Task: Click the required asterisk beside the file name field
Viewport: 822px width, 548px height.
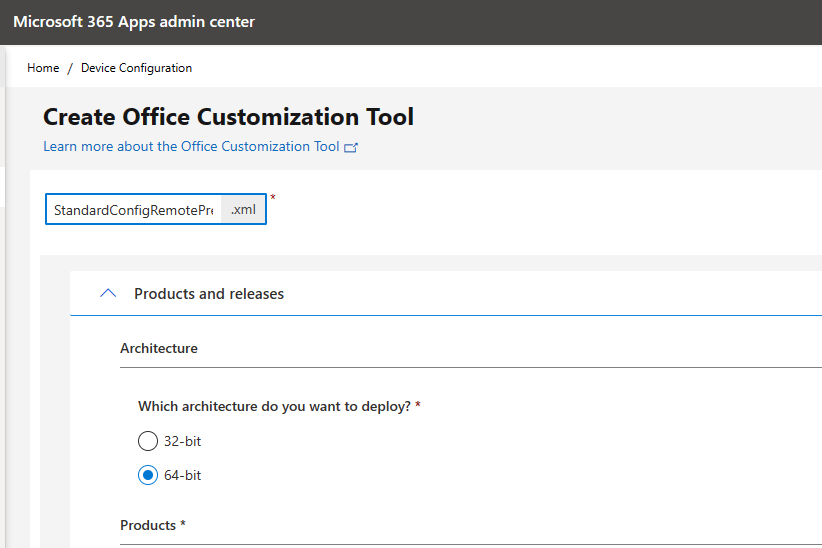Action: [273, 198]
